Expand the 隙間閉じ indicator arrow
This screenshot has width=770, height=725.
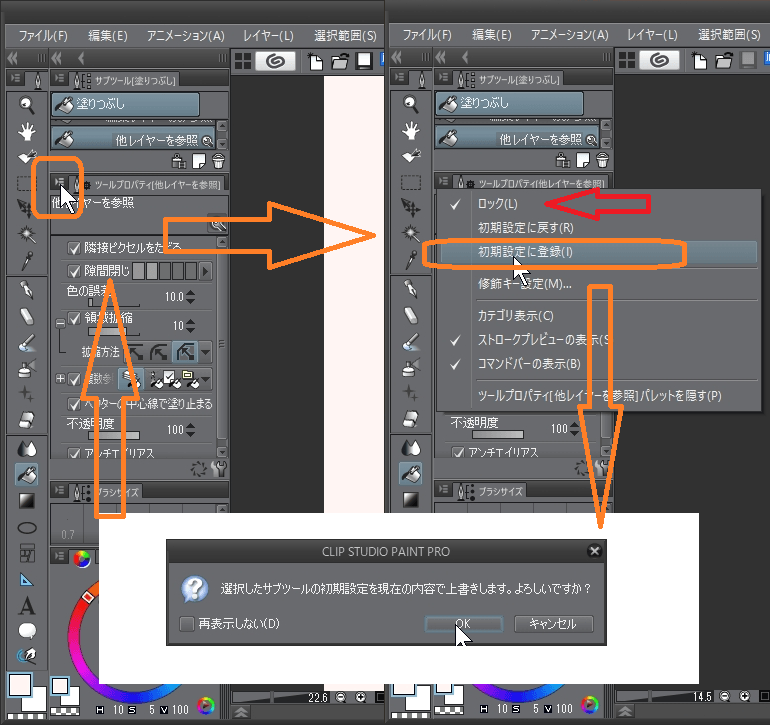[x=205, y=271]
